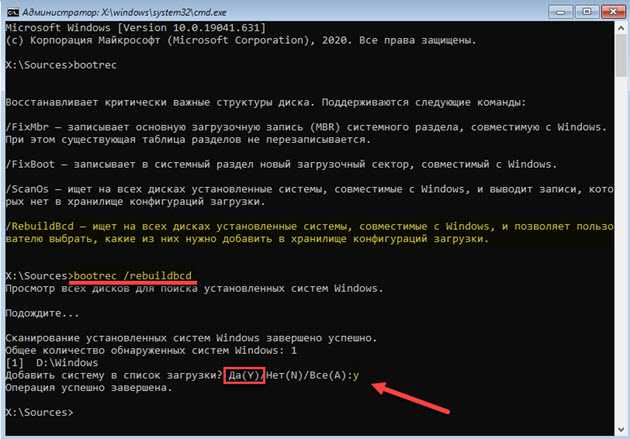Image resolution: width=630 pixels, height=439 pixels.
Task: Click the scrollbar down arrow
Action: pos(621,429)
